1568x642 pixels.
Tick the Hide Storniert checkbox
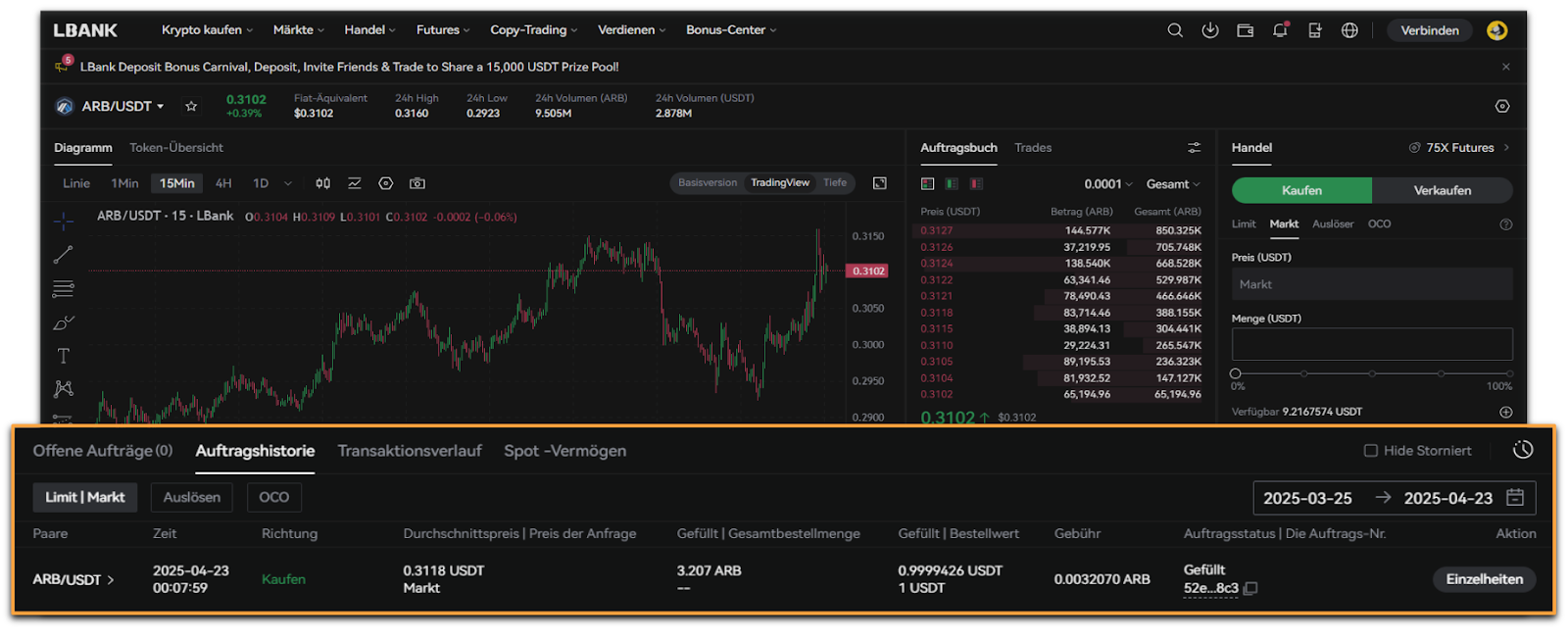tap(1371, 451)
